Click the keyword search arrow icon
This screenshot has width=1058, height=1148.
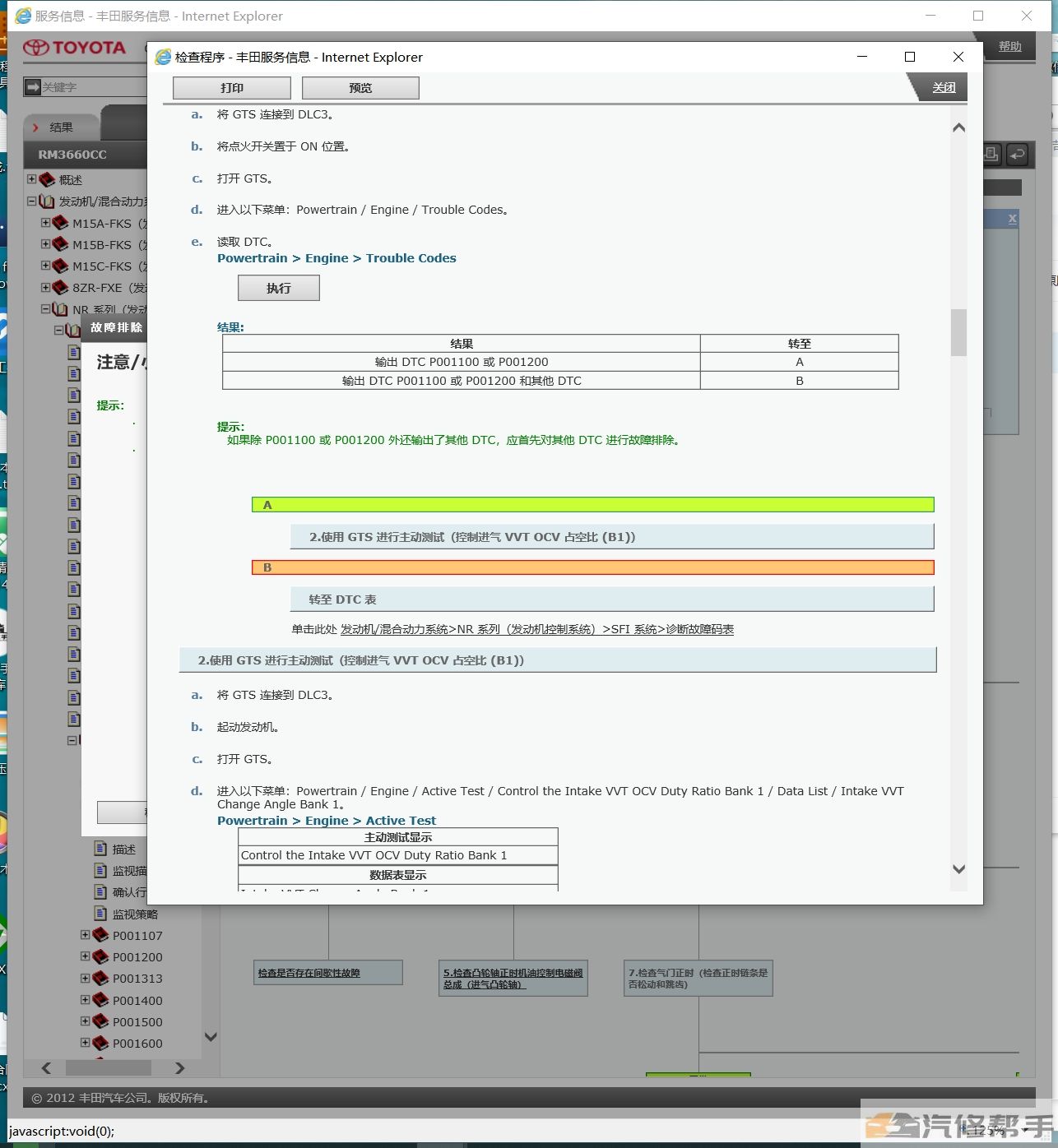coord(32,86)
